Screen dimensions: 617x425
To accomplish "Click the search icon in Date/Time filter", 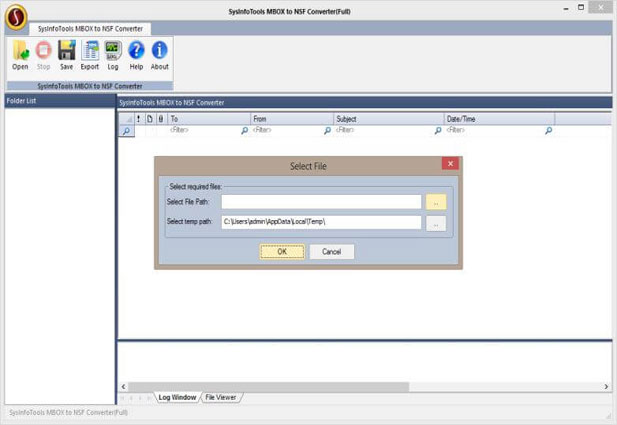I will click(549, 131).
